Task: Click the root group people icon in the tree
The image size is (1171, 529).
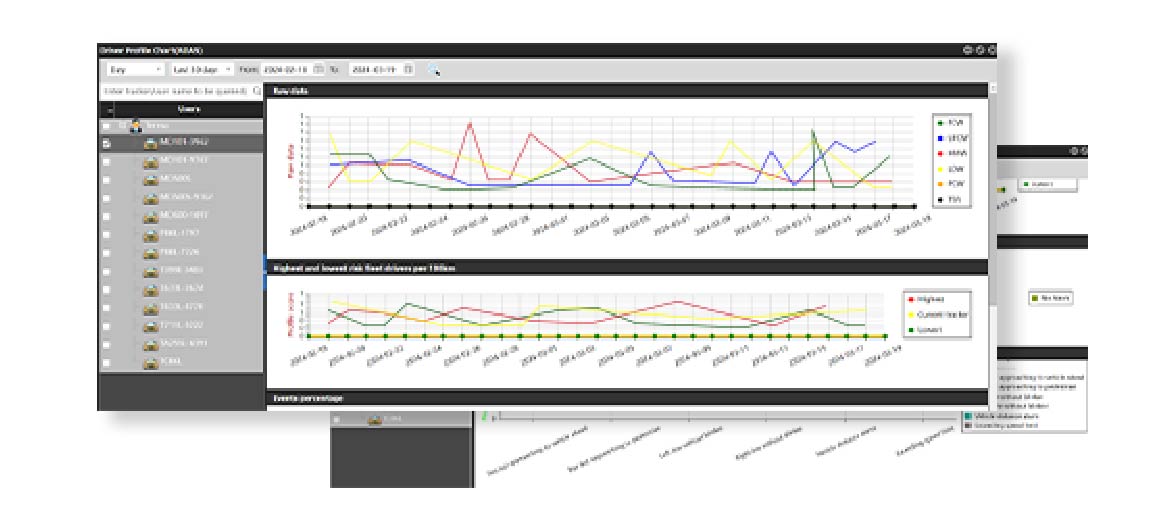Action: coord(136,126)
